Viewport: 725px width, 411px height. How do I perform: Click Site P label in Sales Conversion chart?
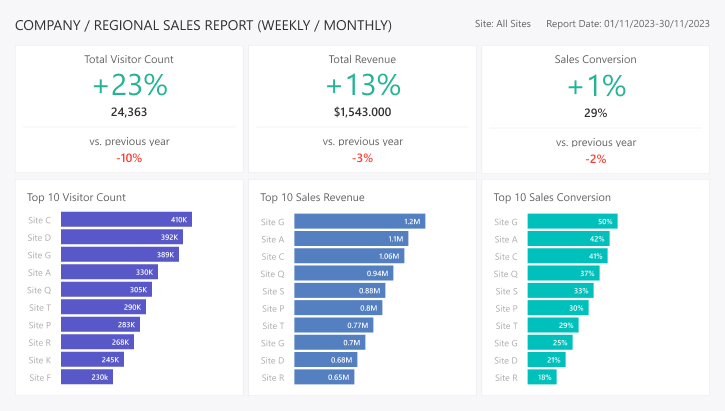506,309
